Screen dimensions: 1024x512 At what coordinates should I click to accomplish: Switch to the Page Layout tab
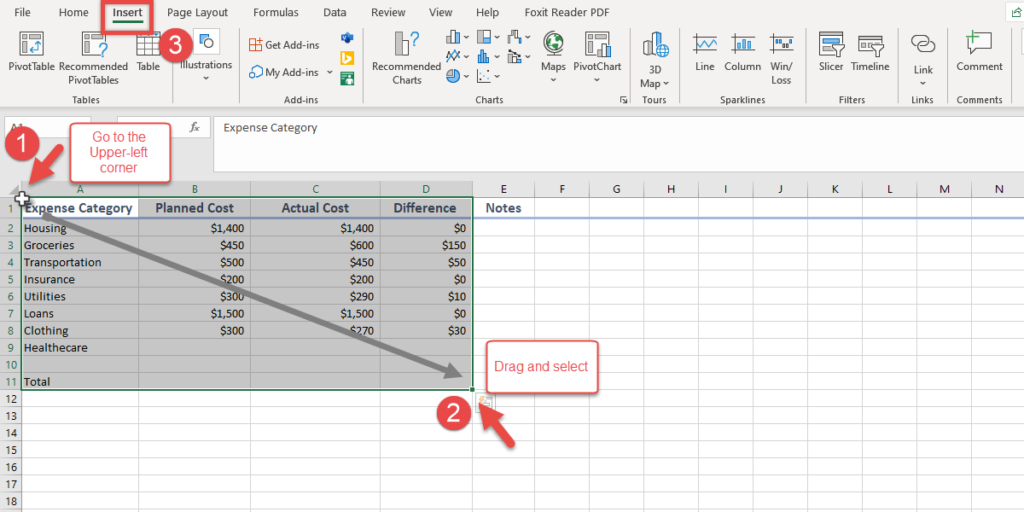197,12
